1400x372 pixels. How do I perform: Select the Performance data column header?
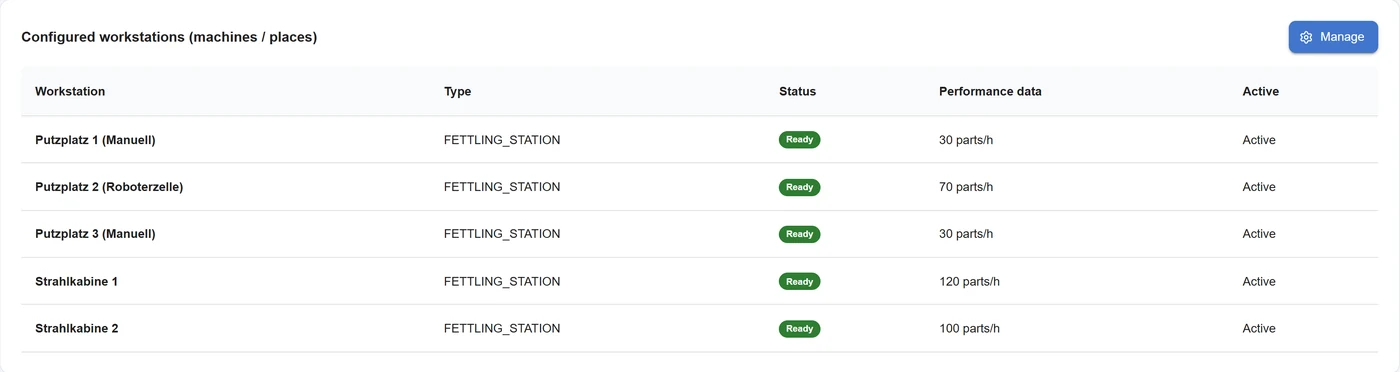point(990,91)
